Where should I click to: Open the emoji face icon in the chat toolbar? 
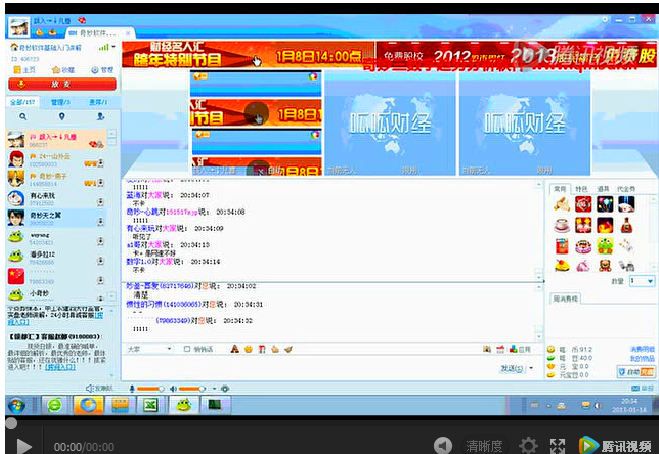tap(248, 349)
